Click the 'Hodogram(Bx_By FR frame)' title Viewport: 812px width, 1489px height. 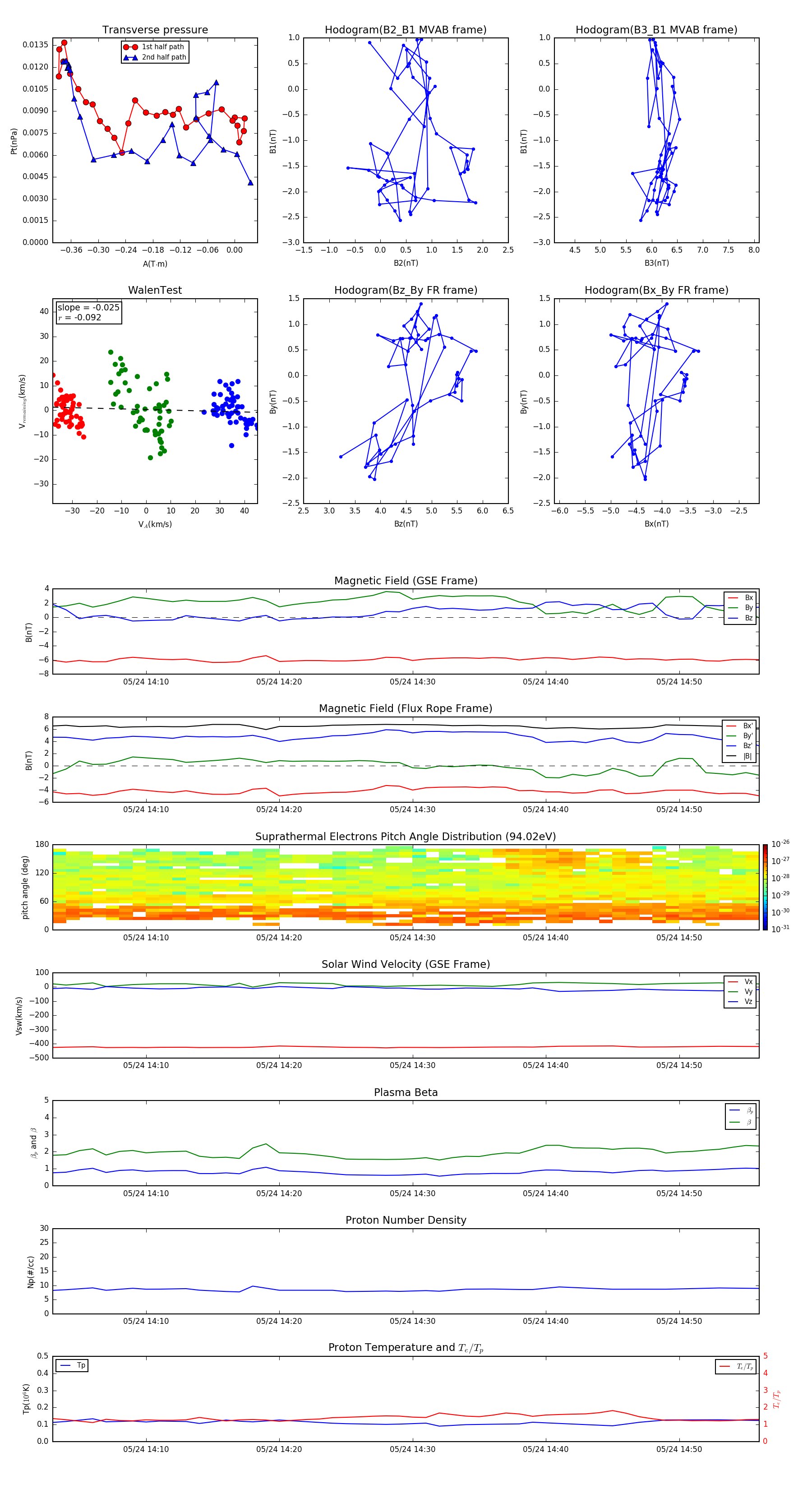coord(656,290)
